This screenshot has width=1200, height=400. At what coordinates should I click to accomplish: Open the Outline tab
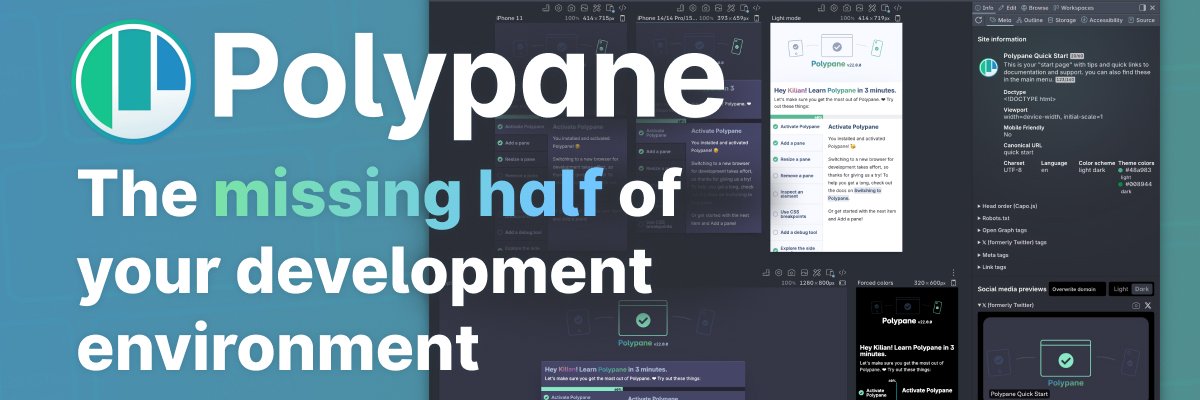pos(1029,20)
